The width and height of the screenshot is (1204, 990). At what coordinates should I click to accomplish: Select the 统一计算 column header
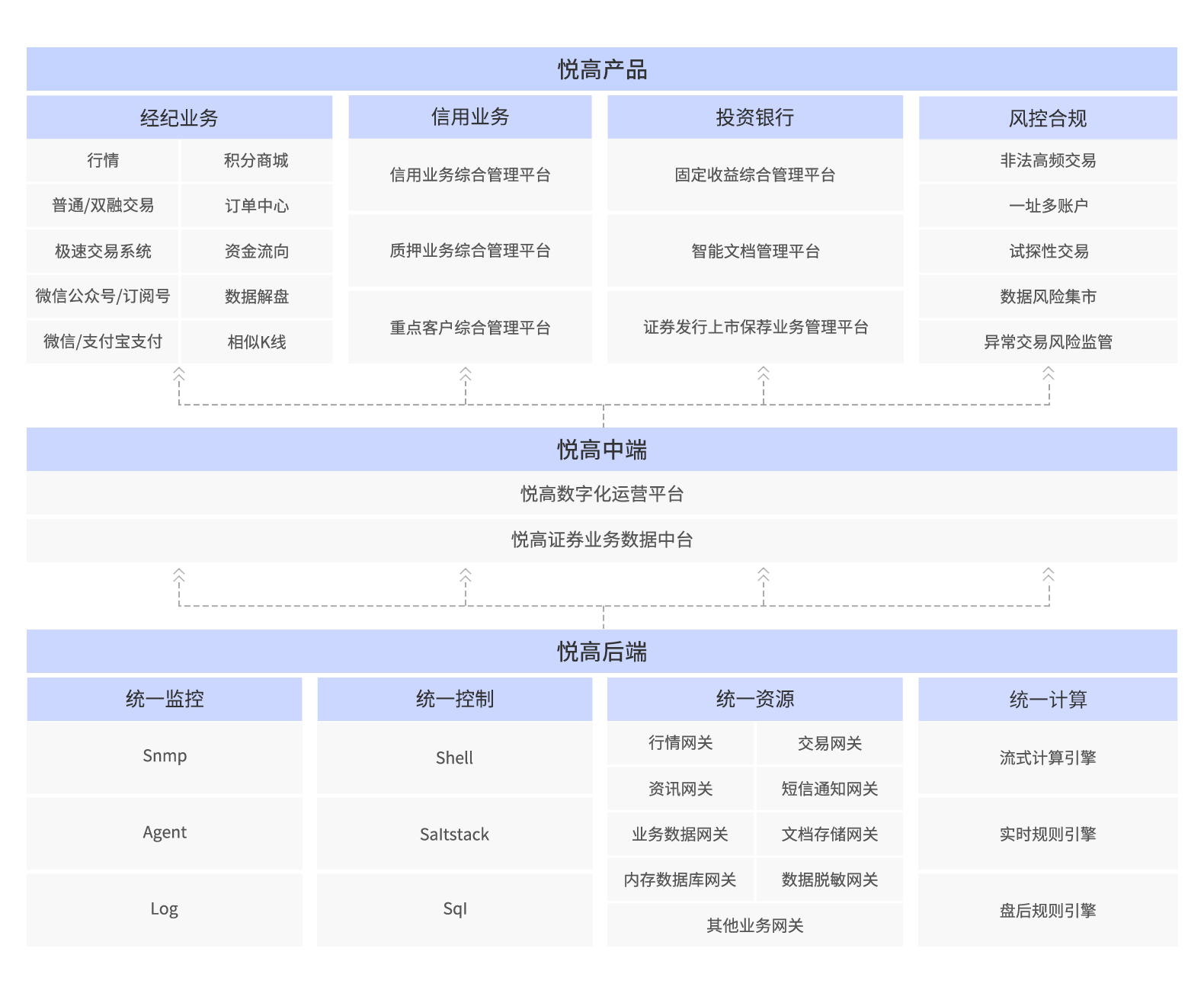[x=1048, y=699]
